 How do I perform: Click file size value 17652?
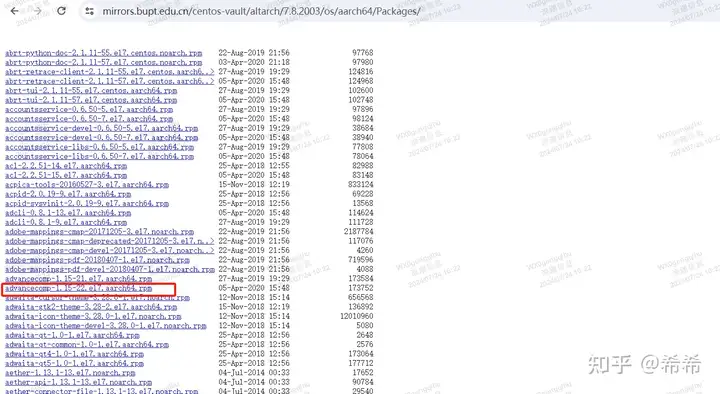tap(363, 372)
